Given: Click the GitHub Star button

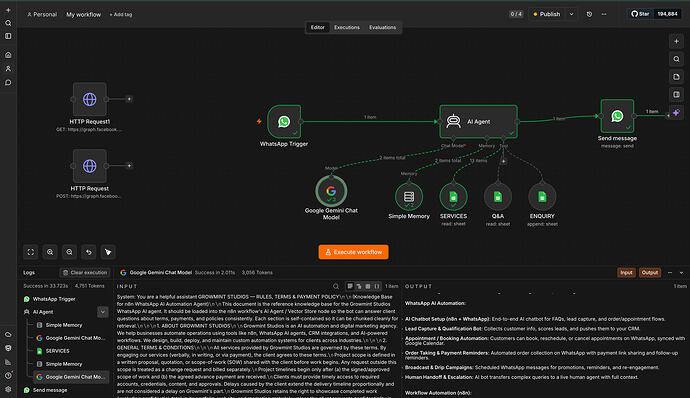Looking at the screenshot, I should coord(640,14).
